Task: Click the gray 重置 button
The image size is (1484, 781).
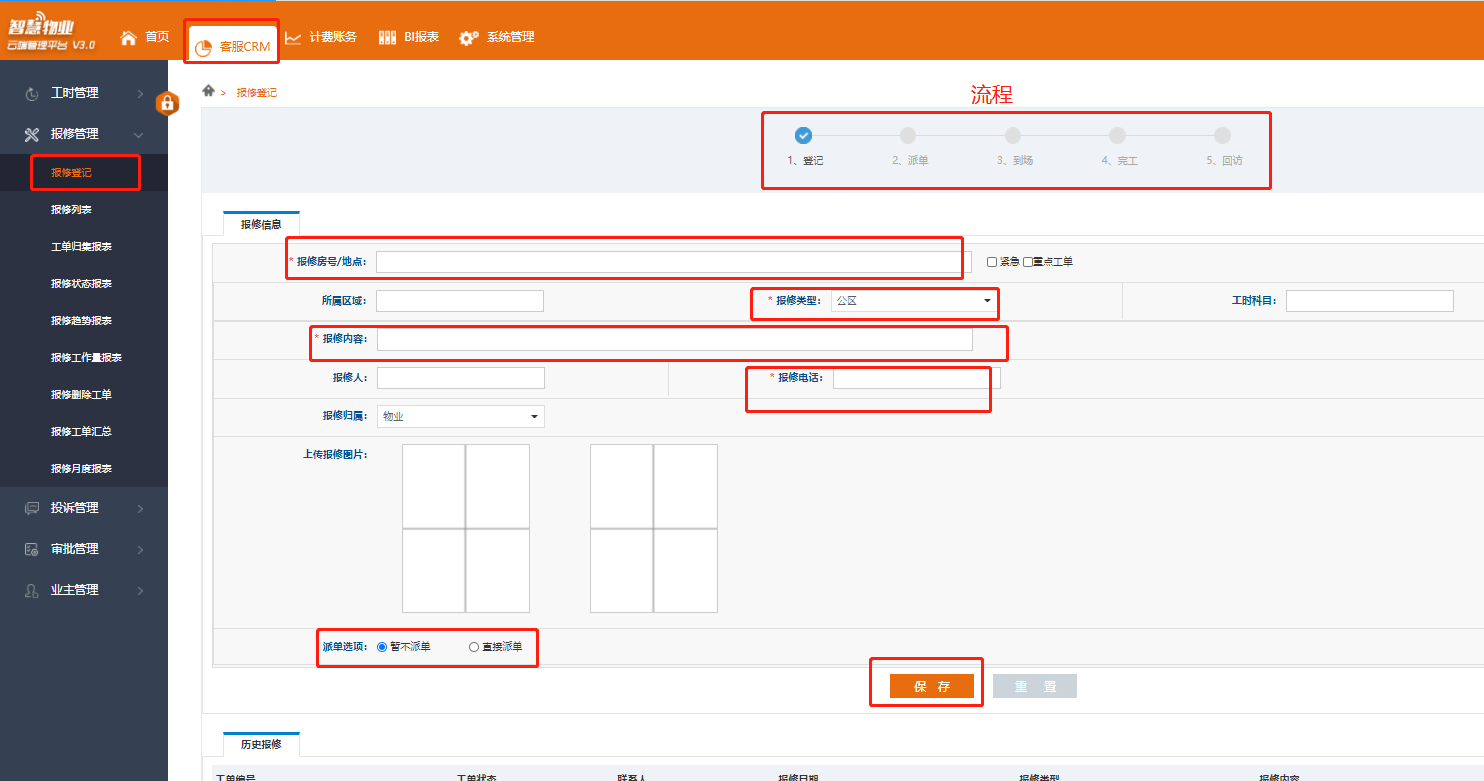Action: (1035, 686)
